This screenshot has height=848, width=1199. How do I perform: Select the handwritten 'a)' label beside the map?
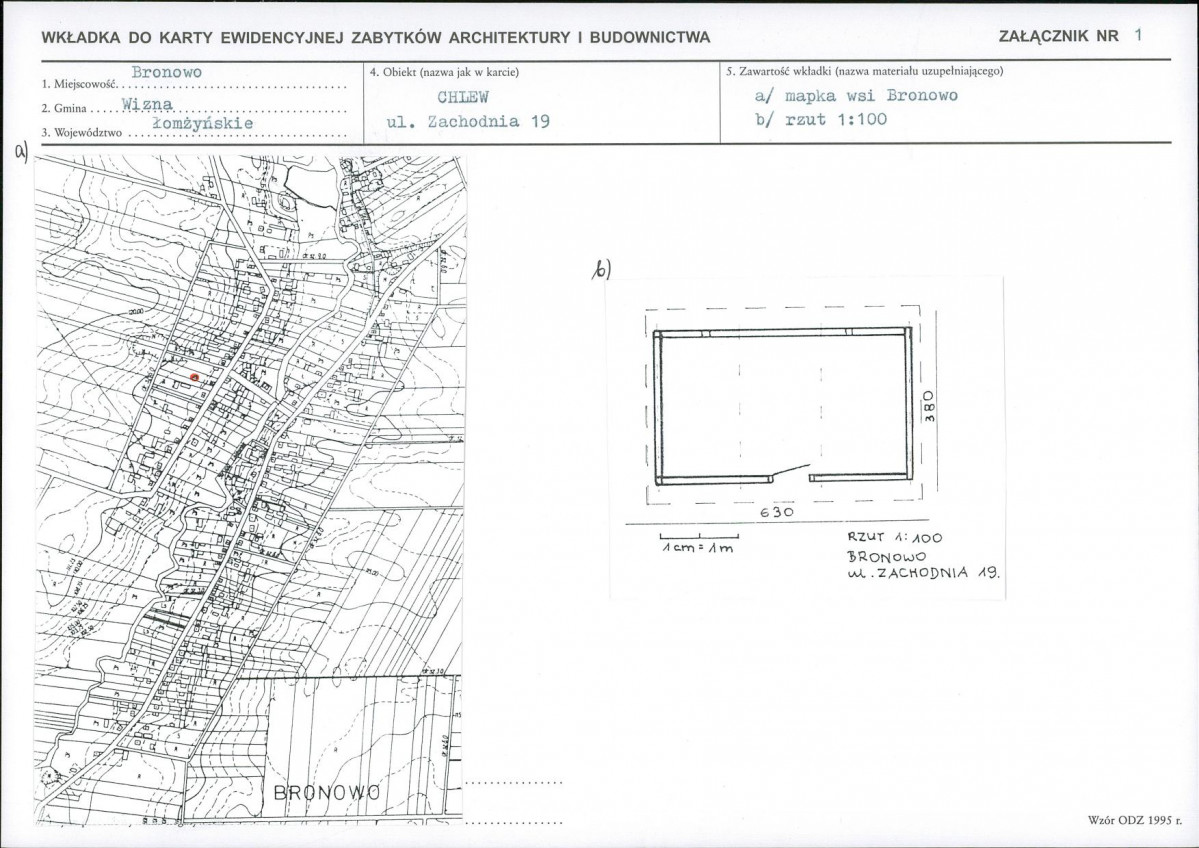(x=19, y=151)
